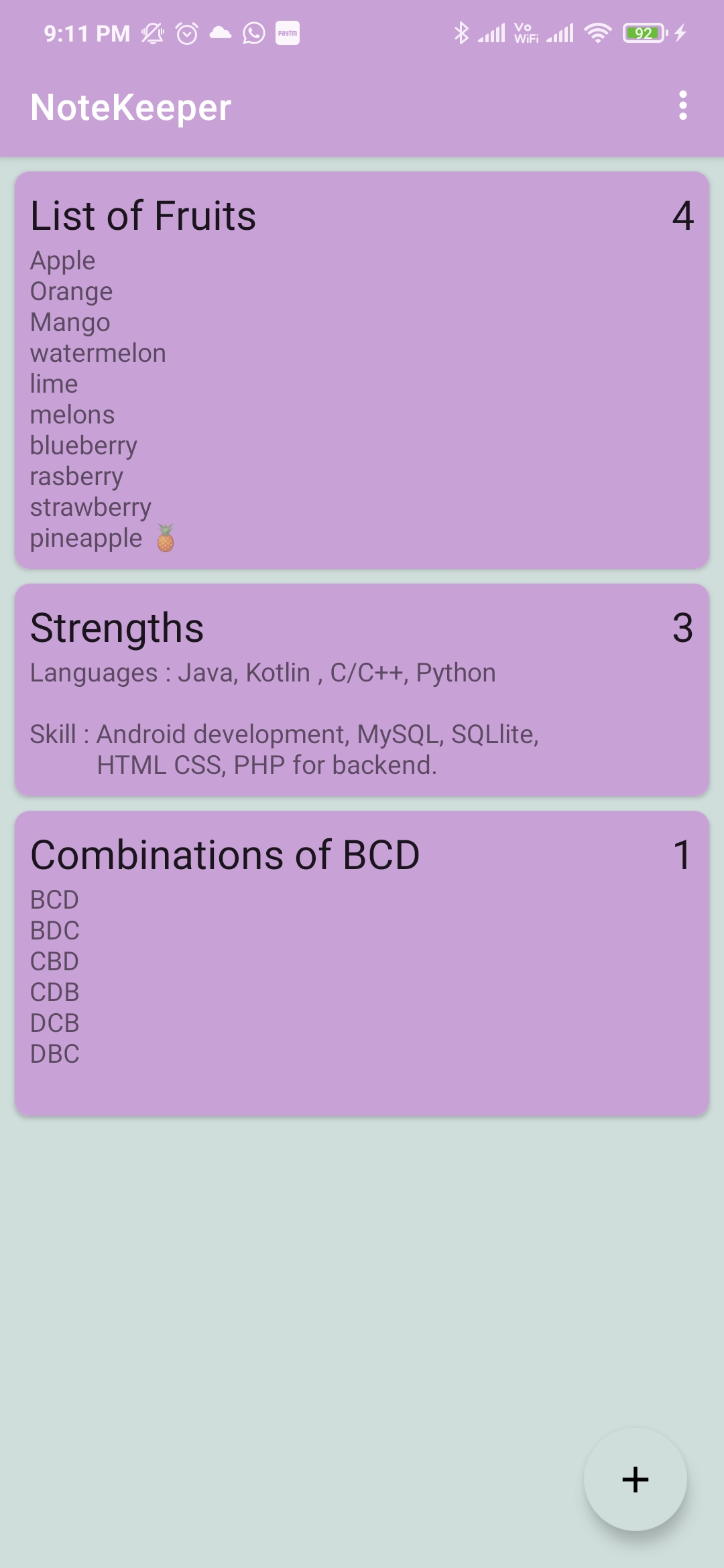Tap the battery indicator showing 92
This screenshot has height=1568, width=724.
tap(645, 31)
